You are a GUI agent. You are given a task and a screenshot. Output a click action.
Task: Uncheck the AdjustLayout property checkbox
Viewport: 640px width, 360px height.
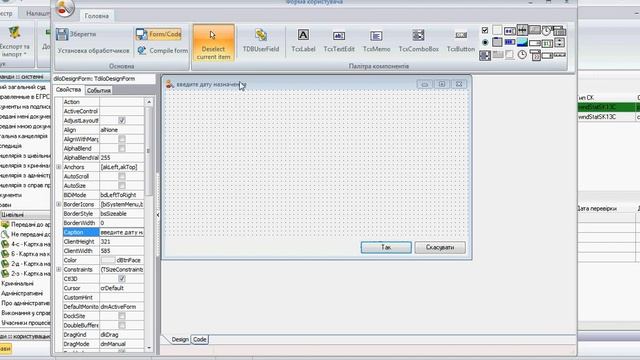tap(122, 120)
